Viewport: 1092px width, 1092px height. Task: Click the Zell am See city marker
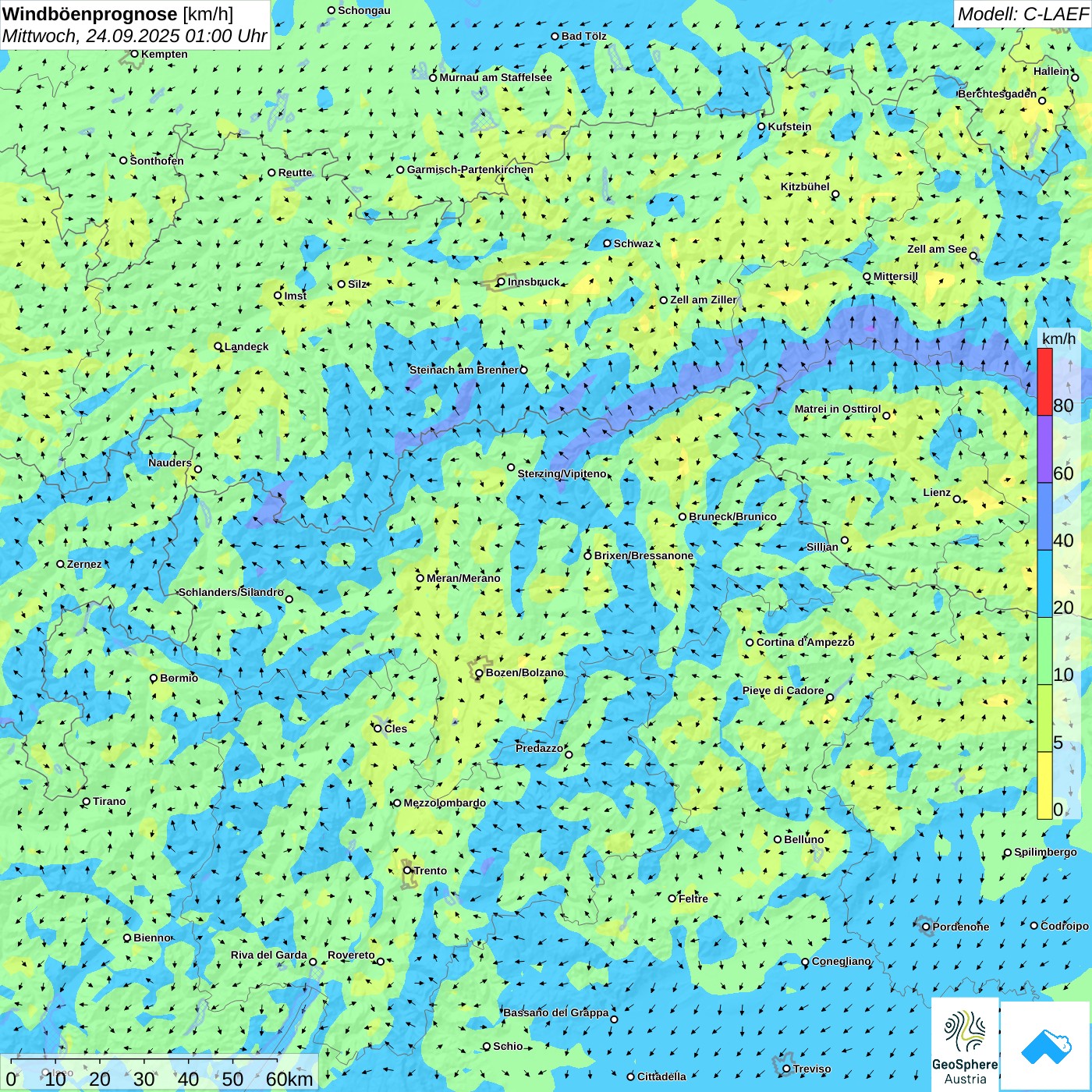(x=973, y=256)
